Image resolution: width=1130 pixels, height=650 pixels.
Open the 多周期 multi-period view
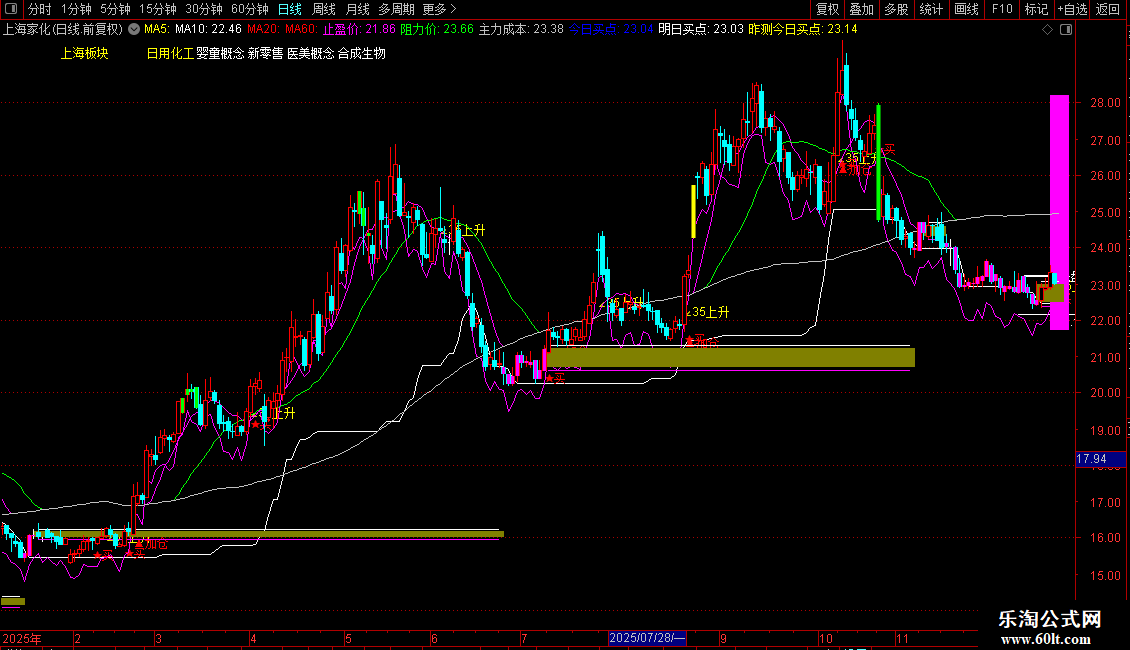tap(396, 9)
